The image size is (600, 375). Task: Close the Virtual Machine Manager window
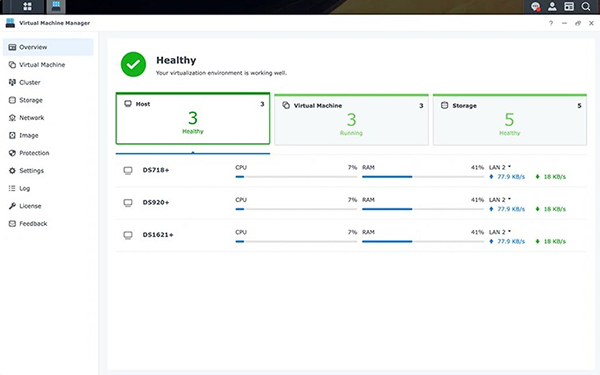point(591,23)
